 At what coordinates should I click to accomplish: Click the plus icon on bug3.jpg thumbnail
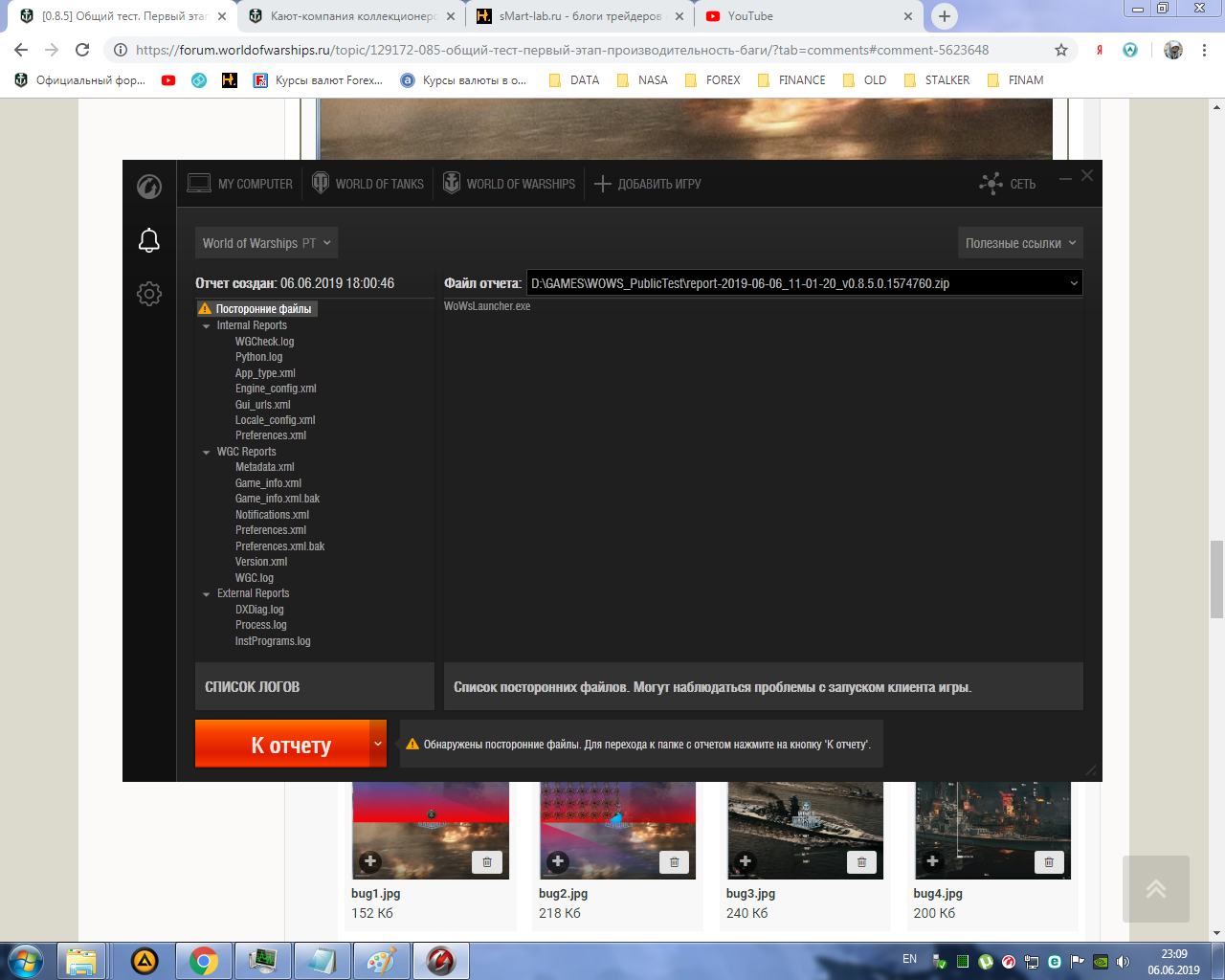[x=746, y=861]
